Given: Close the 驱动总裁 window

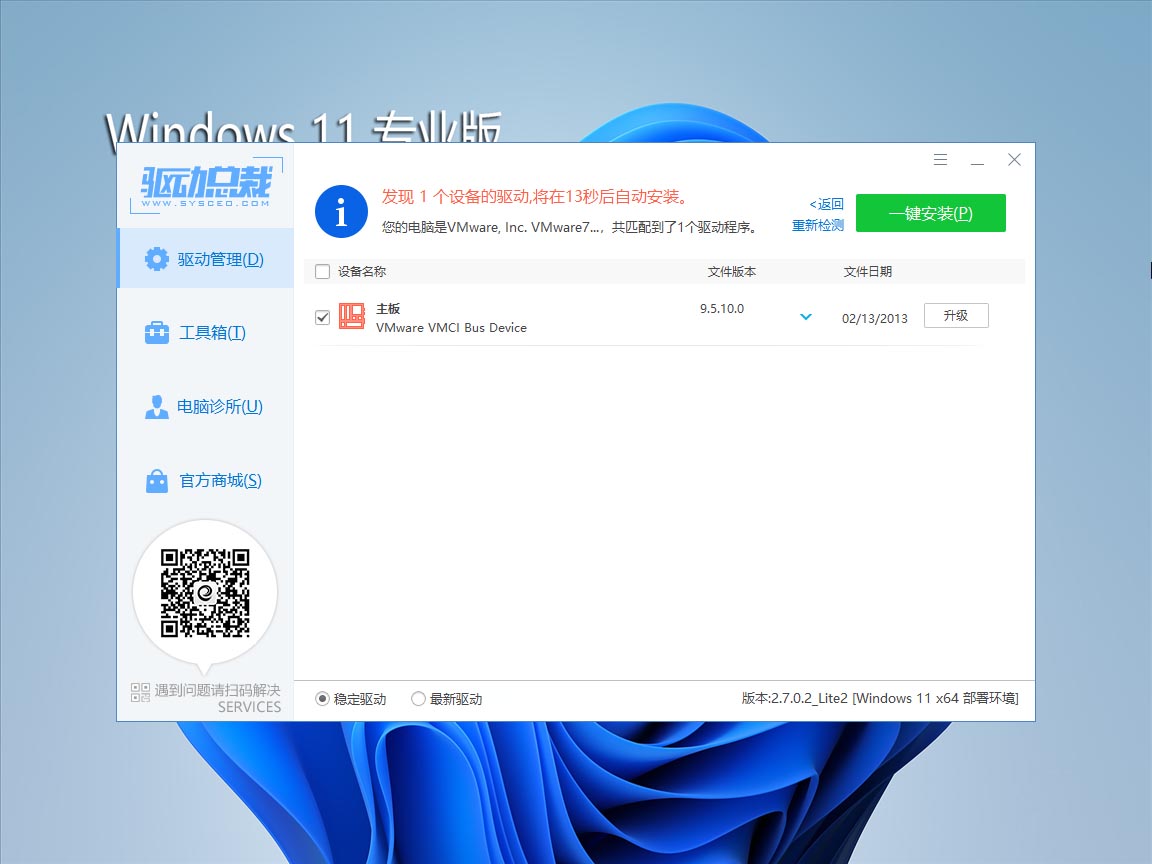Looking at the screenshot, I should pyautogui.click(x=1015, y=159).
